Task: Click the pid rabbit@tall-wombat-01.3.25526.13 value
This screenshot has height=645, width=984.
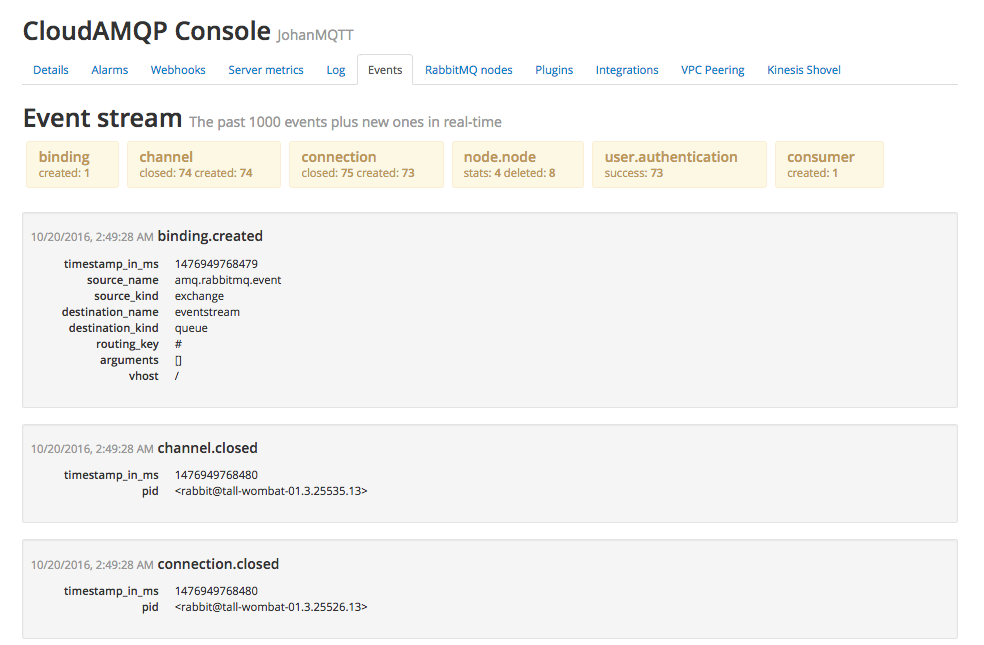Action: click(271, 607)
